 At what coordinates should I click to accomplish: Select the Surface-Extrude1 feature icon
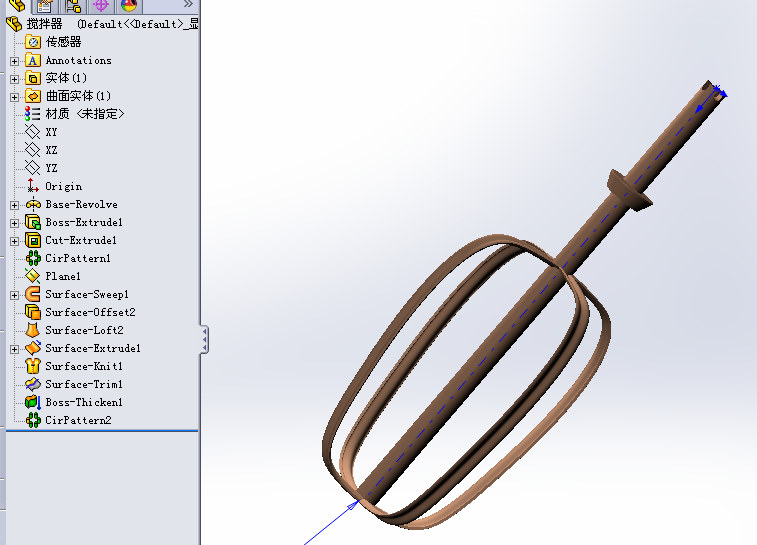33,348
